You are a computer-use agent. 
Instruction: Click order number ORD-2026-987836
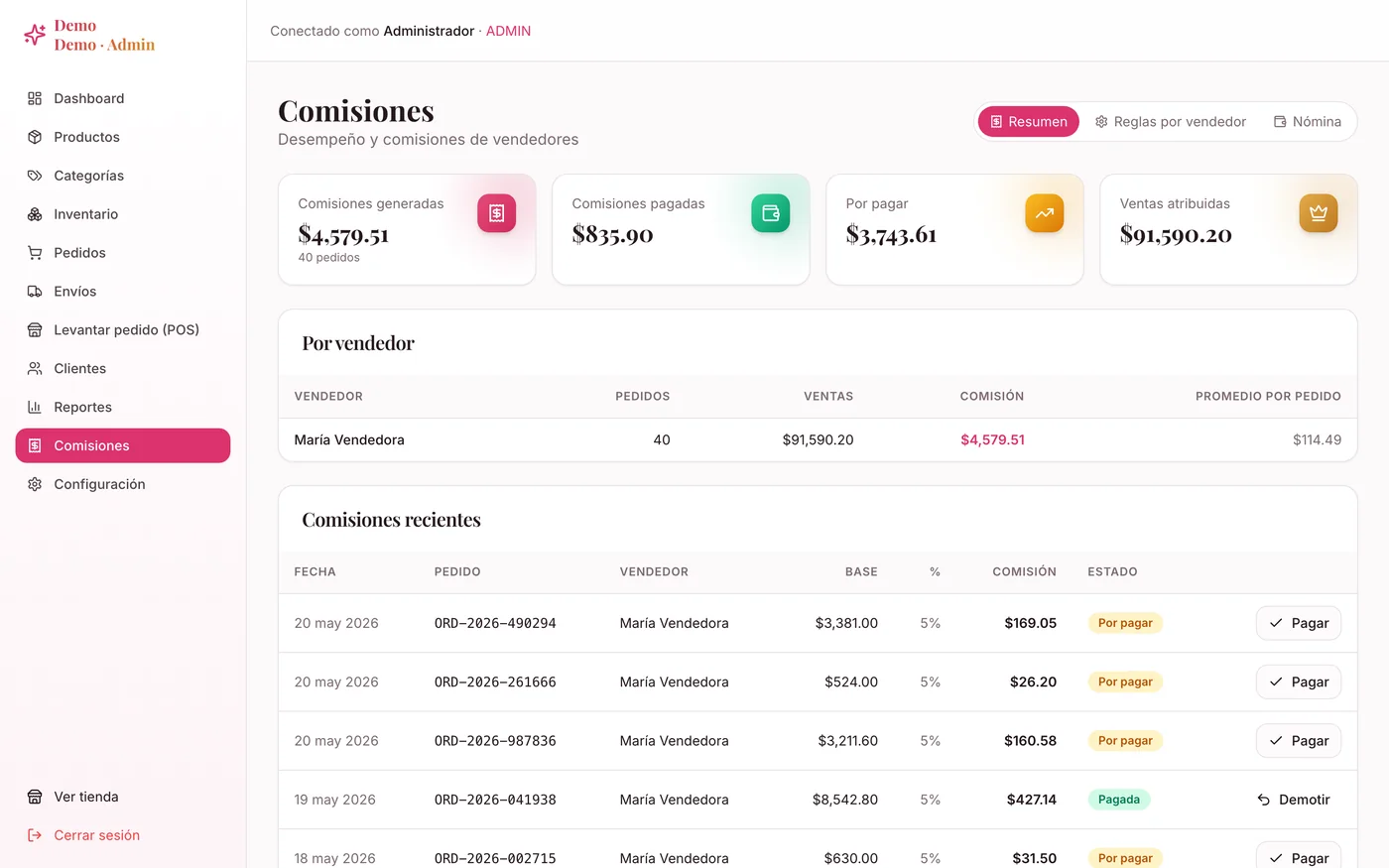(x=495, y=741)
